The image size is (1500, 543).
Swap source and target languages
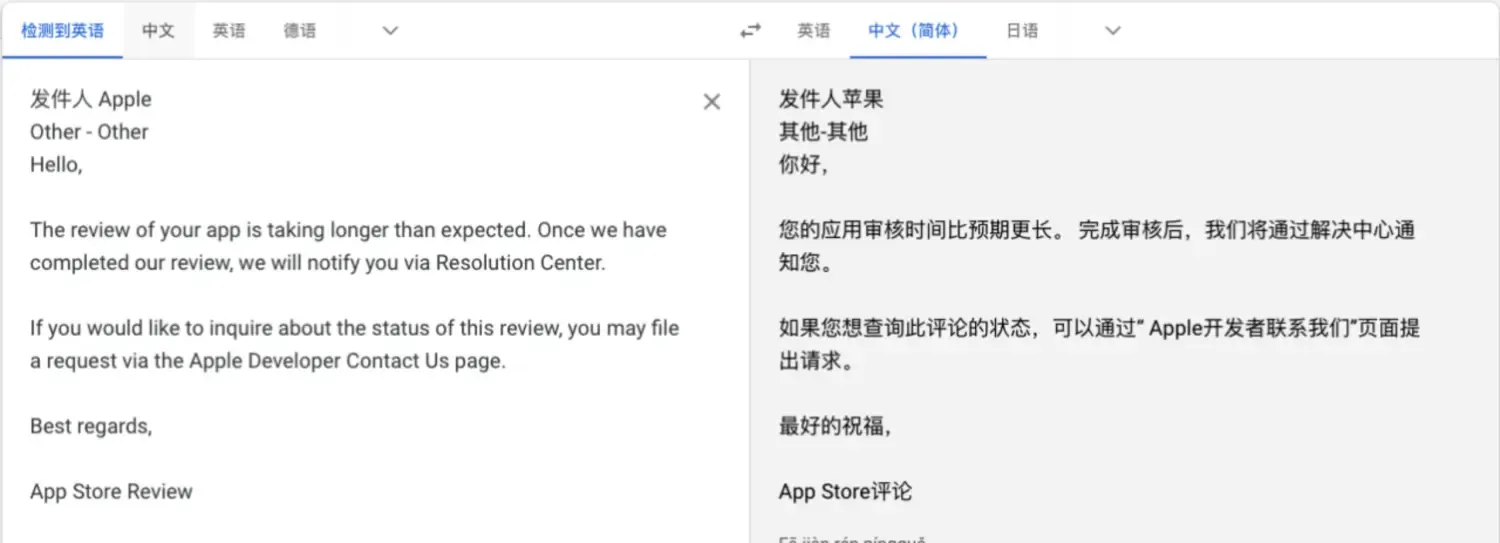750,31
